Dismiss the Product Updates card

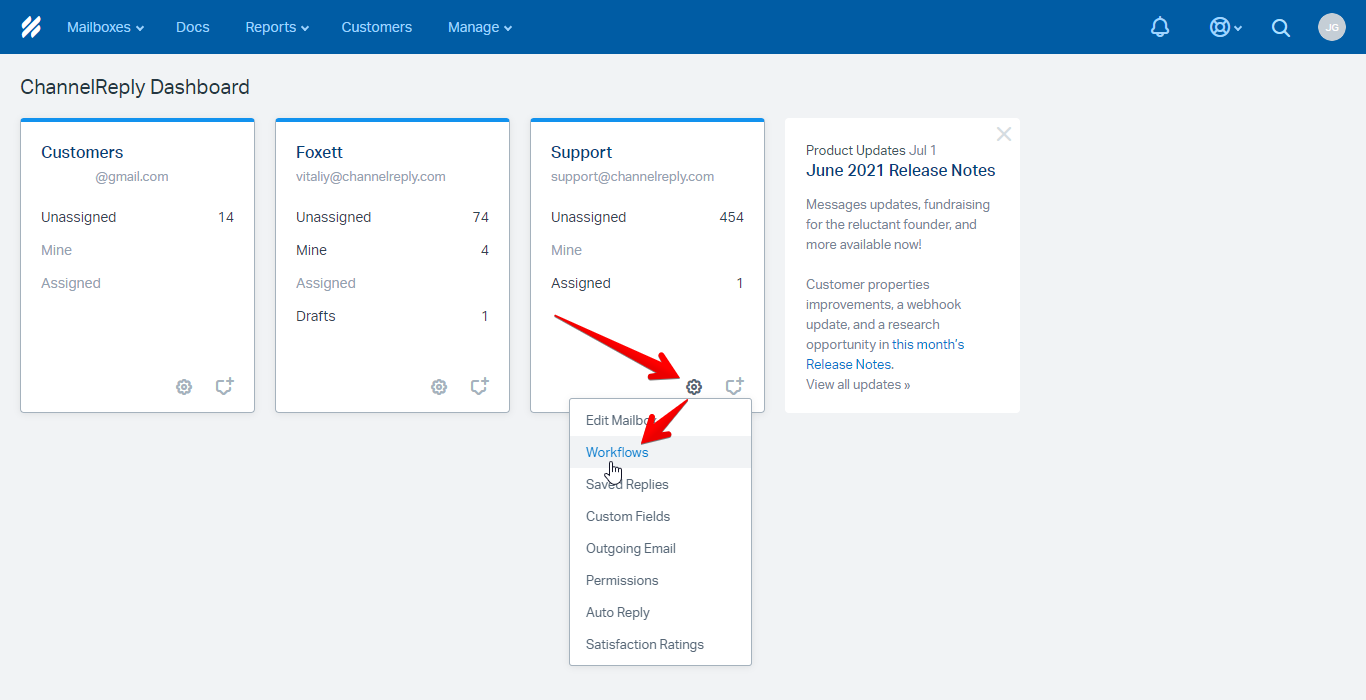(1004, 134)
